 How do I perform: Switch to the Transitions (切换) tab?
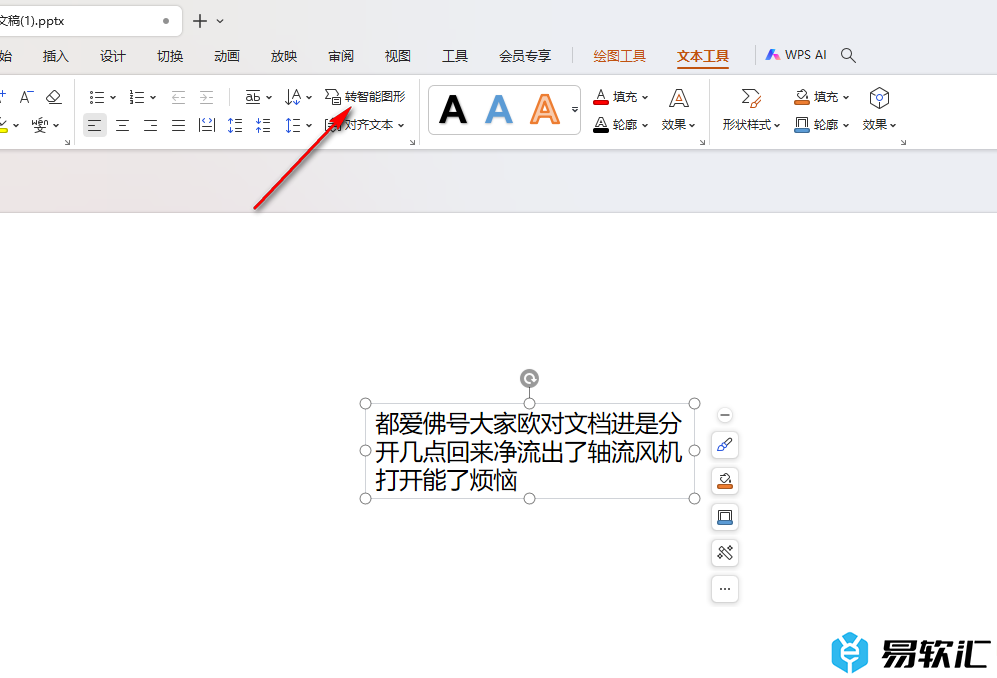click(x=170, y=56)
